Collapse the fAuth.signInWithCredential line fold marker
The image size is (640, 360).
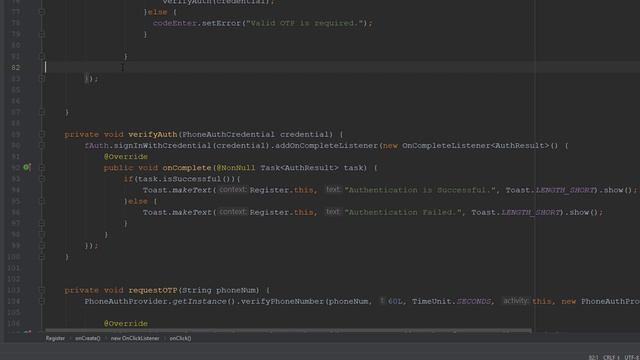pos(42,145)
